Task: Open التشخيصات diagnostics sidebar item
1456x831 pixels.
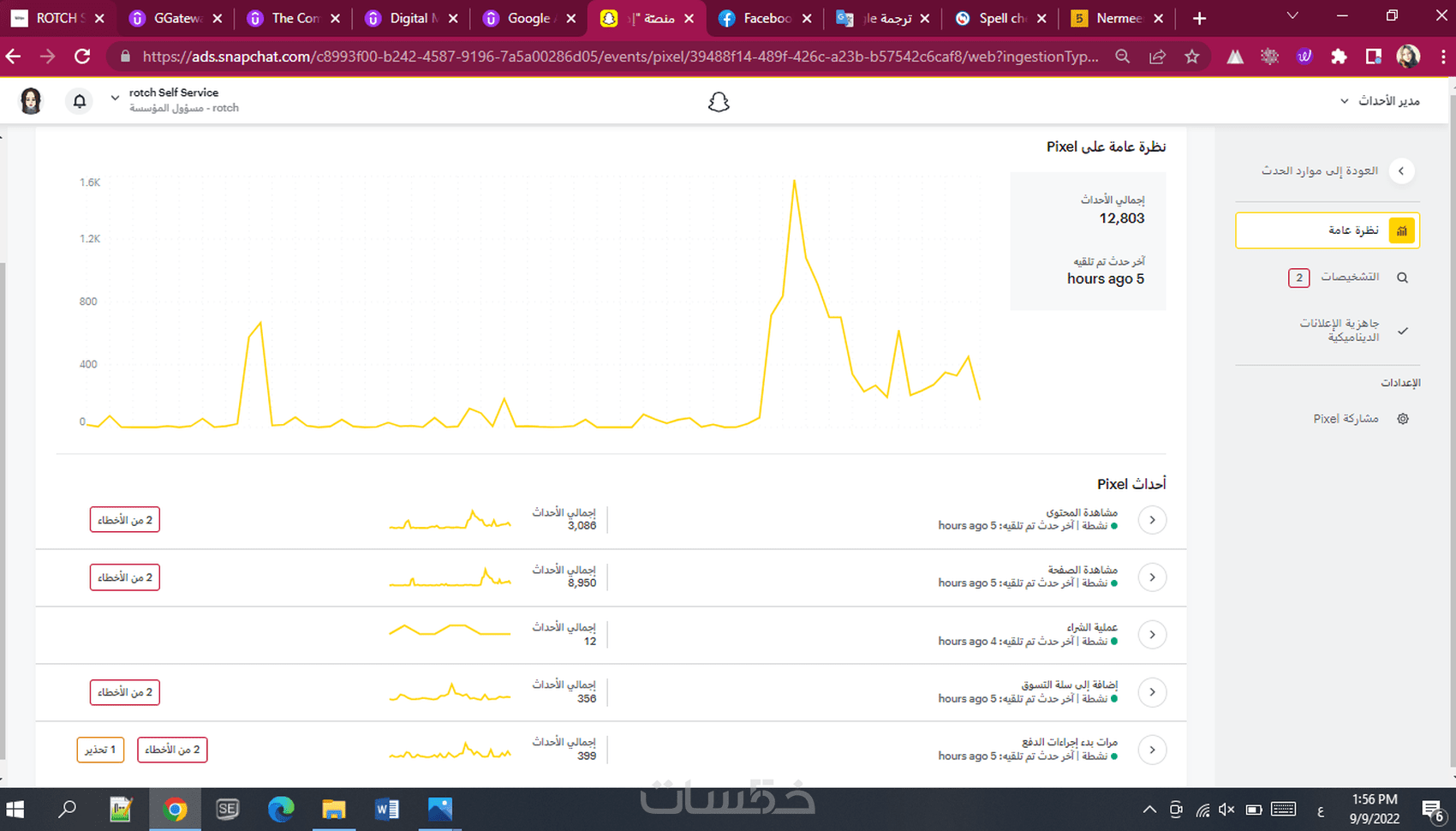Action: 1350,277
